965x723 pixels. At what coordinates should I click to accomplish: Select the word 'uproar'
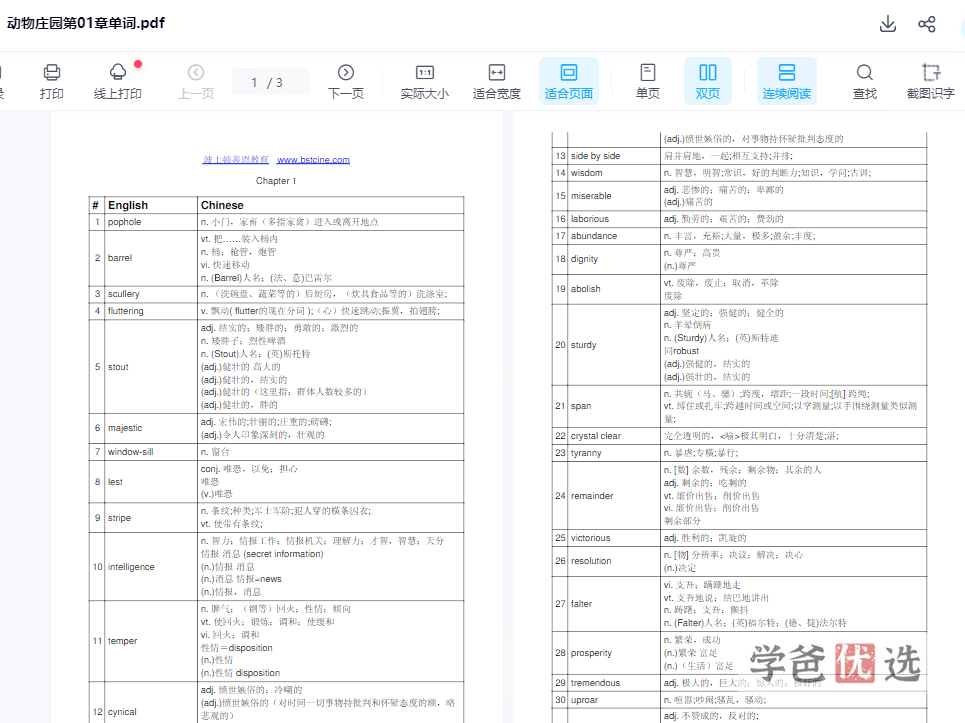pyautogui.click(x=584, y=700)
